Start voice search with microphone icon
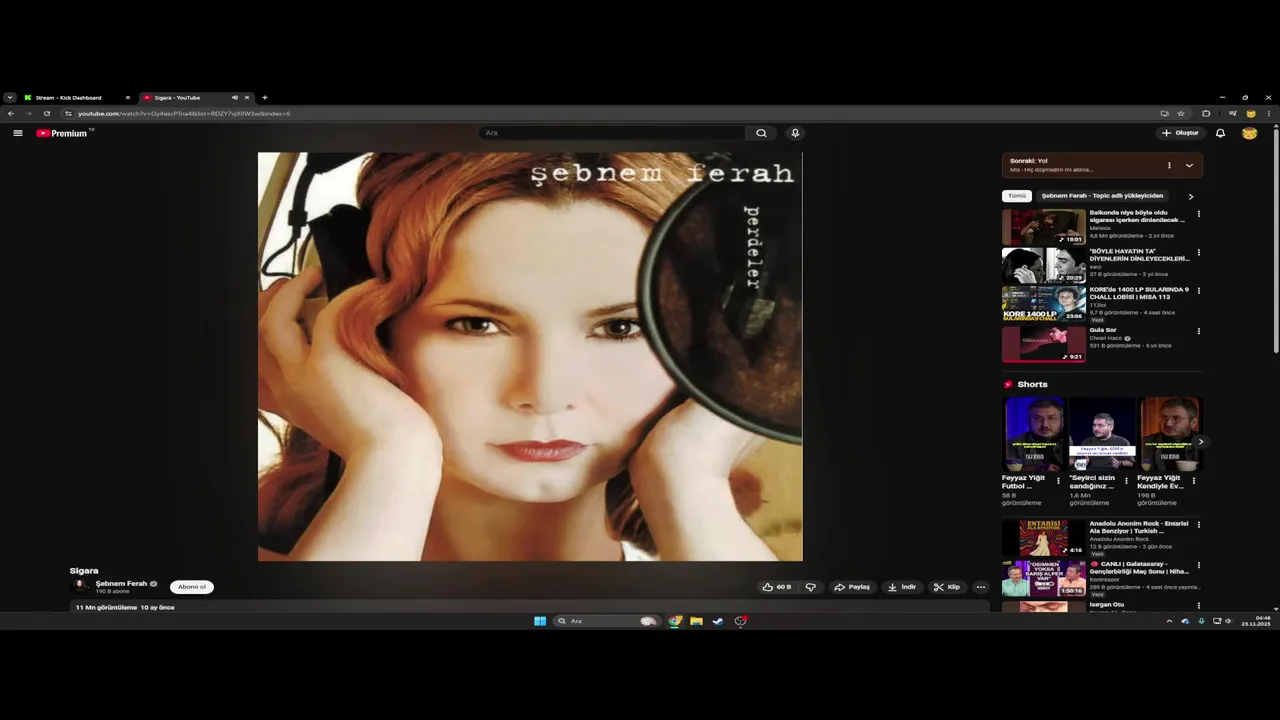 pos(795,133)
